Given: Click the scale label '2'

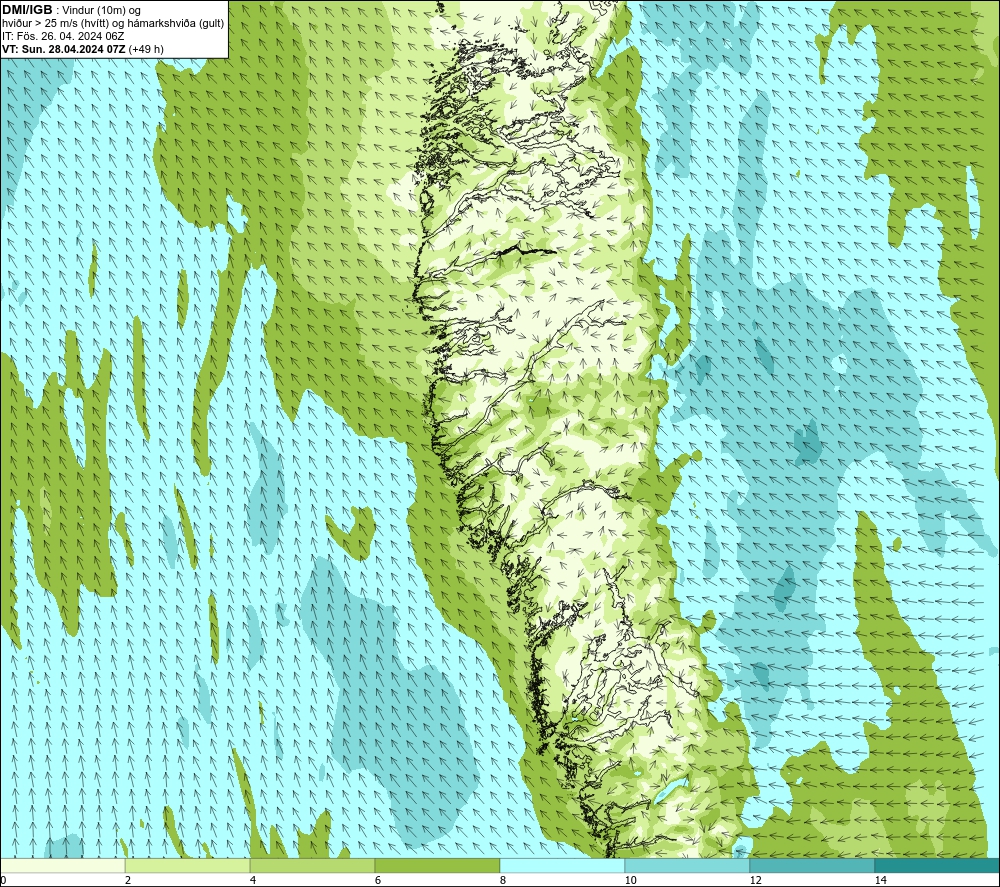Looking at the screenshot, I should (x=128, y=881).
